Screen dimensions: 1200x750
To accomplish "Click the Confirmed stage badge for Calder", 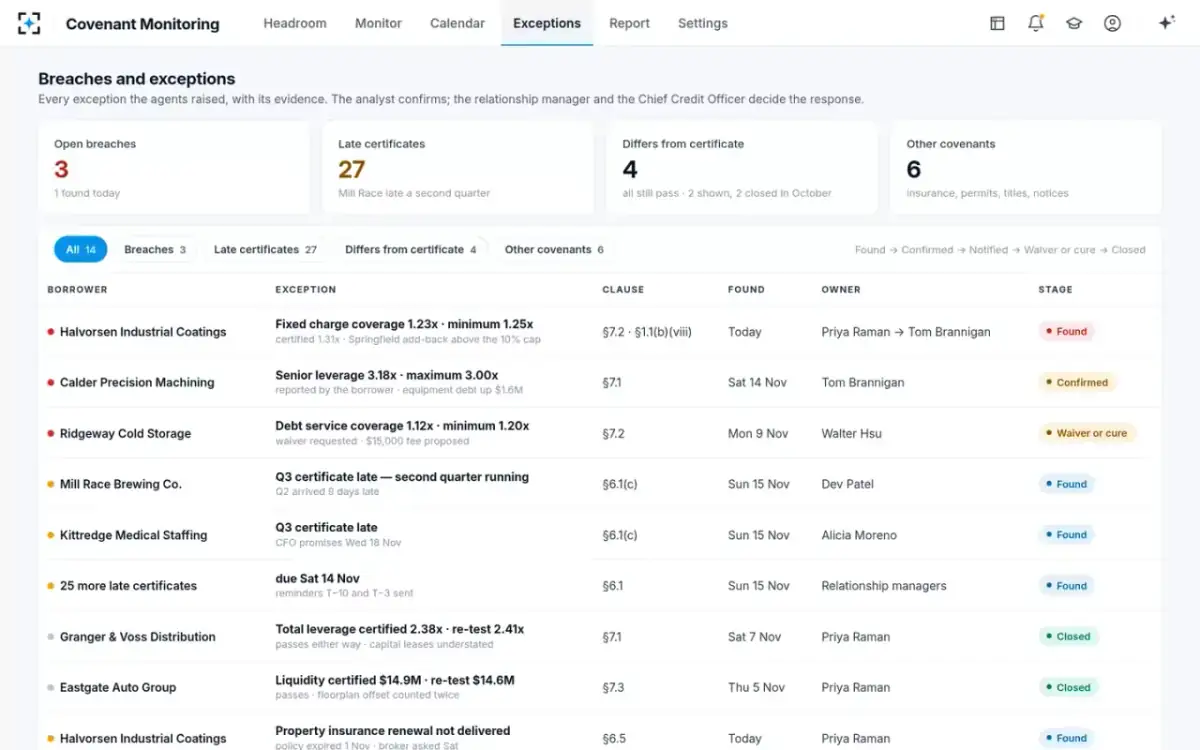I will tap(1076, 382).
